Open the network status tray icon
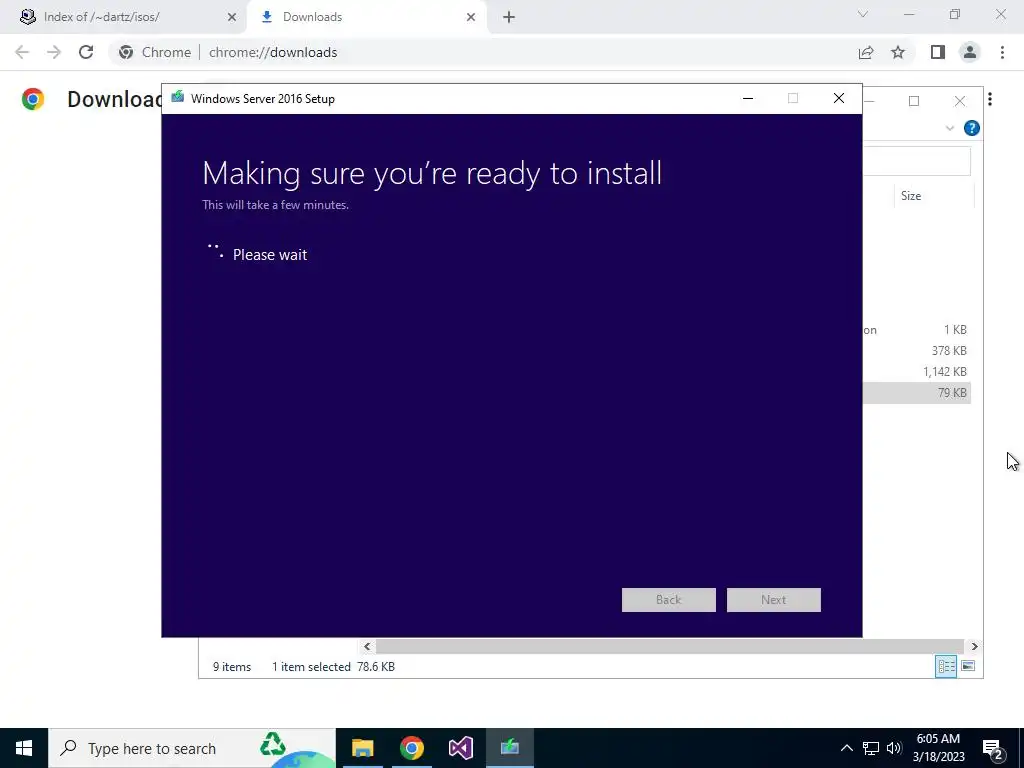 tap(871, 748)
